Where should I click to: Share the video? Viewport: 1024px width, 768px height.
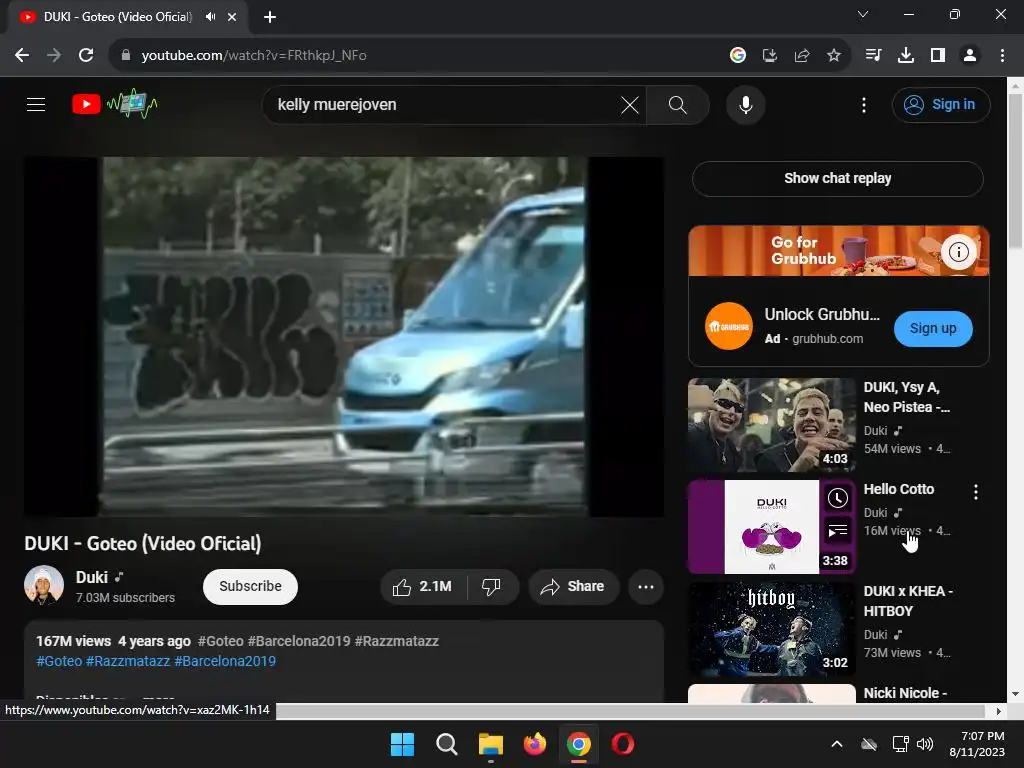click(573, 586)
